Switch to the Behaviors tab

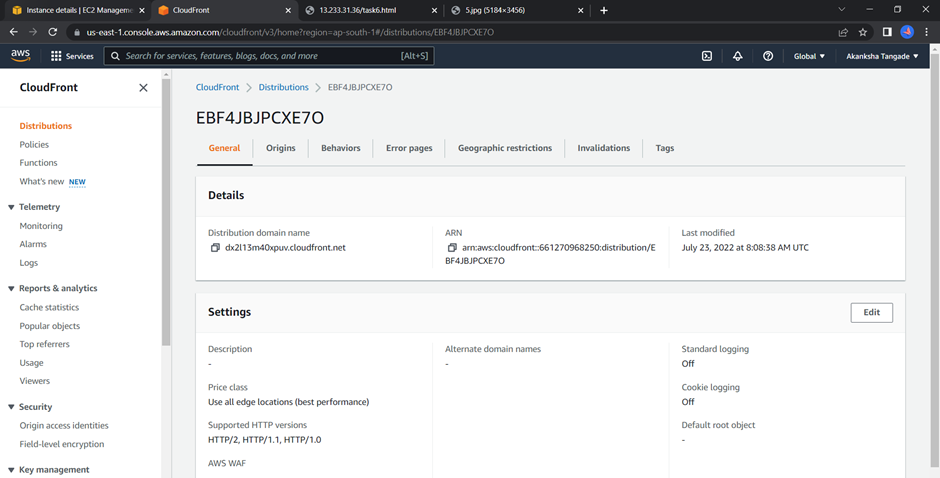341,148
